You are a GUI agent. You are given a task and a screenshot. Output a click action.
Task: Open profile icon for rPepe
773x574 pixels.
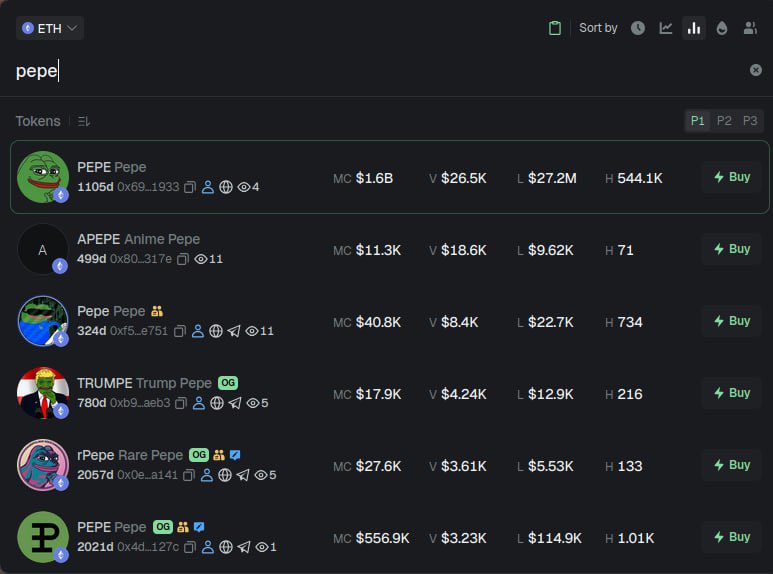point(207,475)
